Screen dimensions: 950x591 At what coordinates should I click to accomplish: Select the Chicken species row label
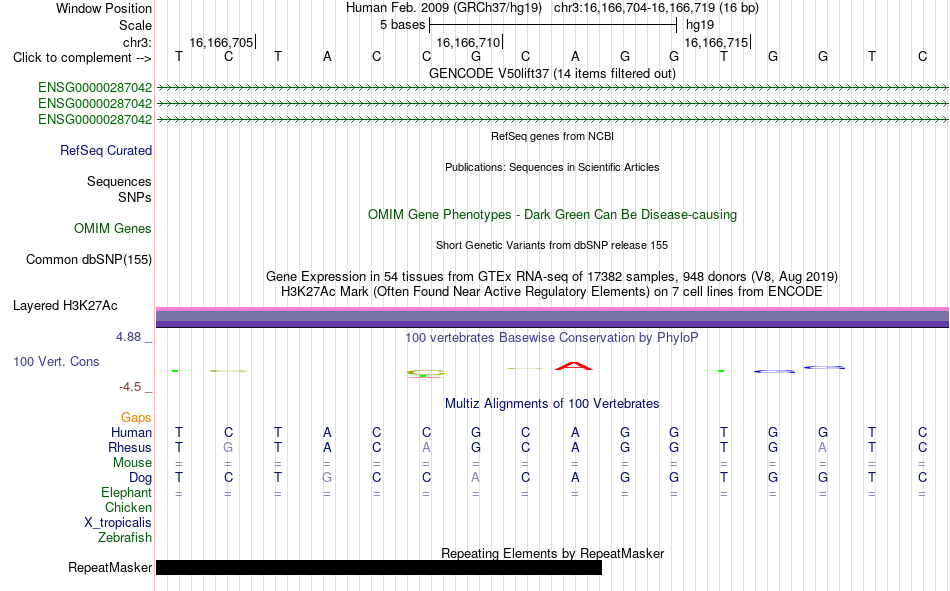[x=128, y=507]
